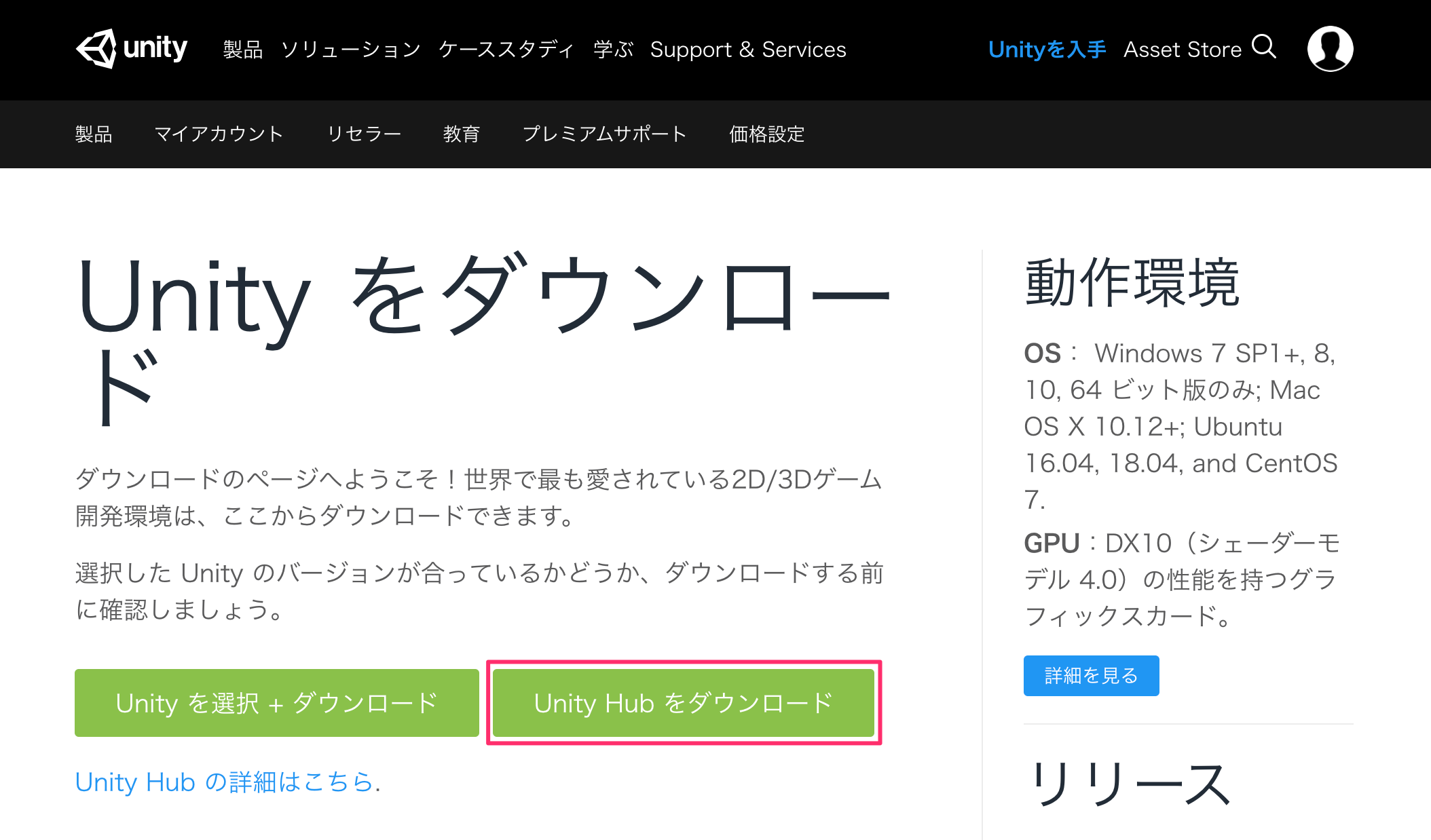Select the プレミアムサポート tab
This screenshot has height=840, width=1431.
point(605,134)
